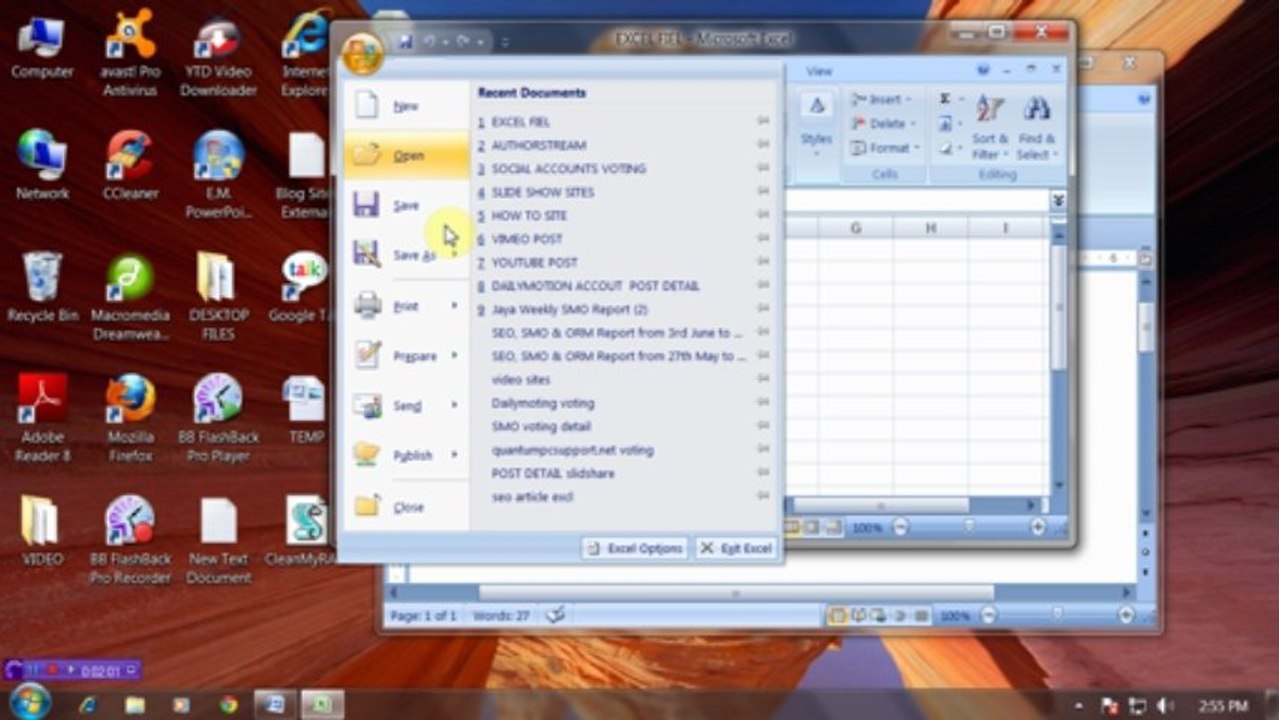
Task: Click taskbar clock showing 2:55 PM
Action: pos(1224,706)
